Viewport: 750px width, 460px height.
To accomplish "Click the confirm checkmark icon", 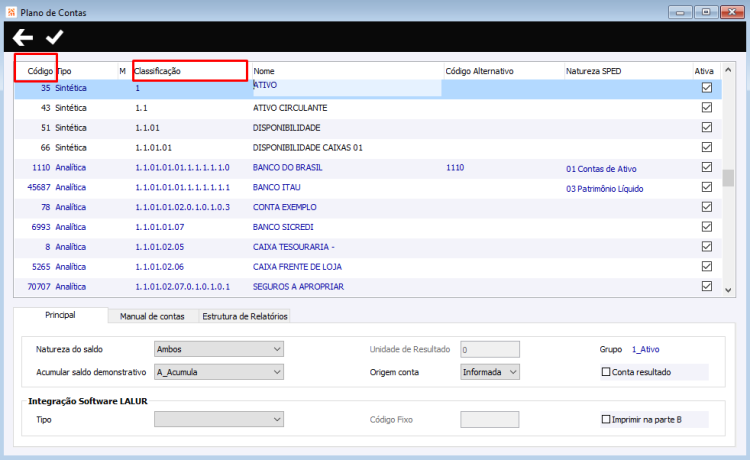I will (55, 37).
